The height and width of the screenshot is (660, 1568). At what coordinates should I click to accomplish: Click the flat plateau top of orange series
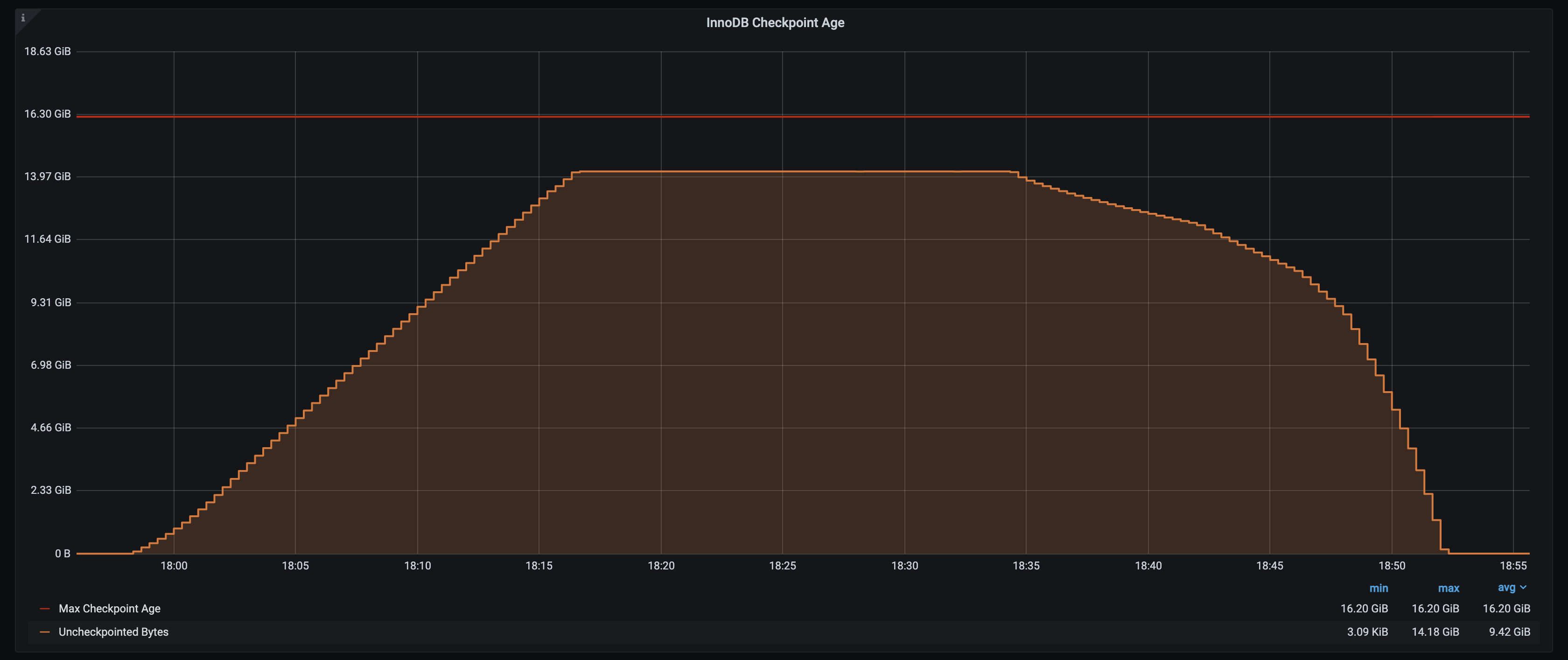click(x=791, y=172)
